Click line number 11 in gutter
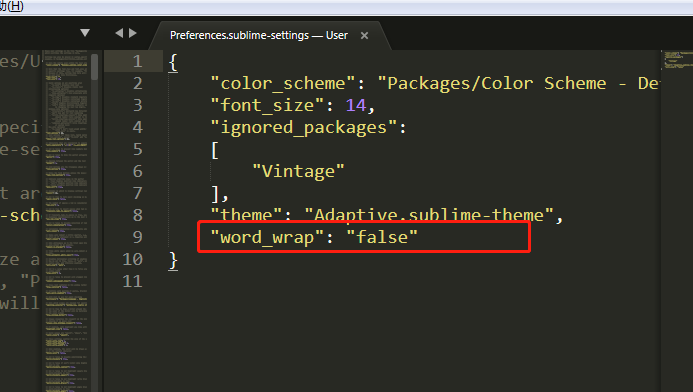Screen dimensions: 693x392 point(133,281)
